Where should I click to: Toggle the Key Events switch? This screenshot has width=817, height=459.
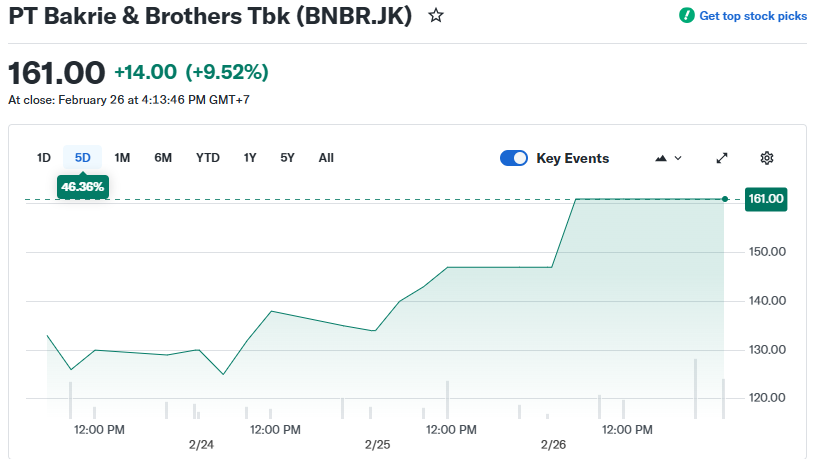coord(514,158)
